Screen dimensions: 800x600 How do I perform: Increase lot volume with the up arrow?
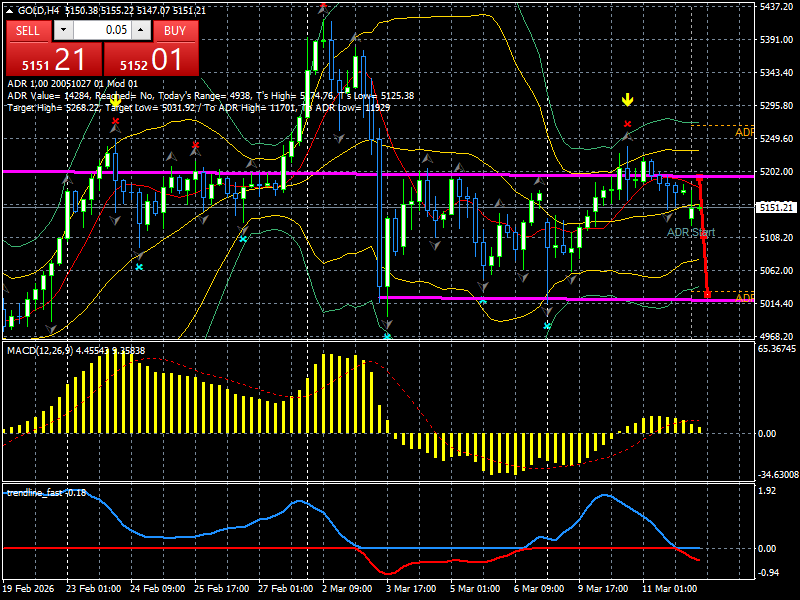[x=141, y=31]
